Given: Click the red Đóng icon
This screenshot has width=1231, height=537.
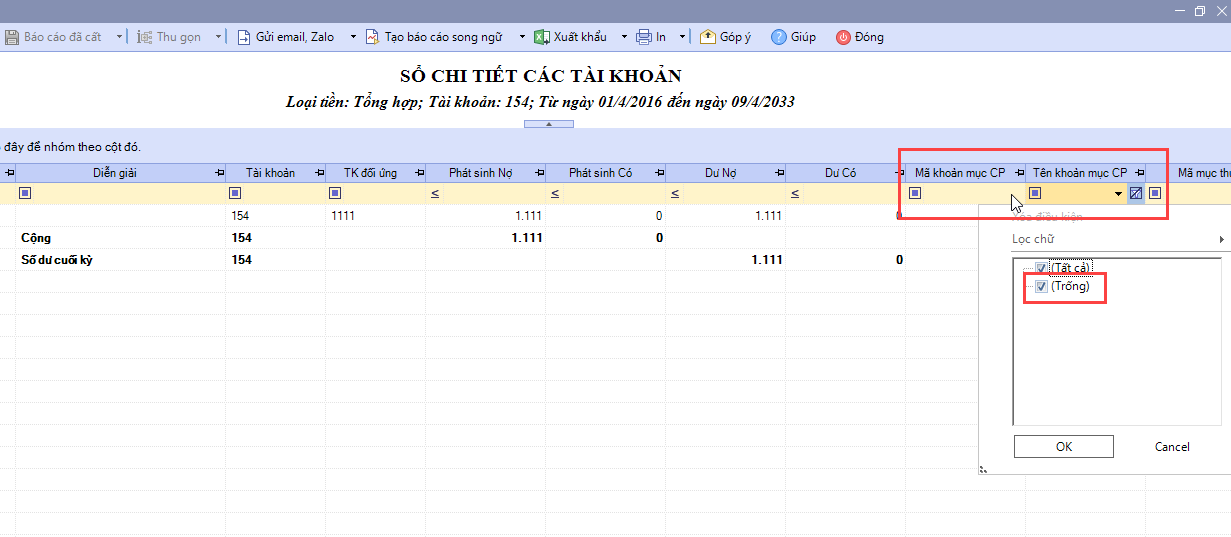Looking at the screenshot, I should [843, 37].
